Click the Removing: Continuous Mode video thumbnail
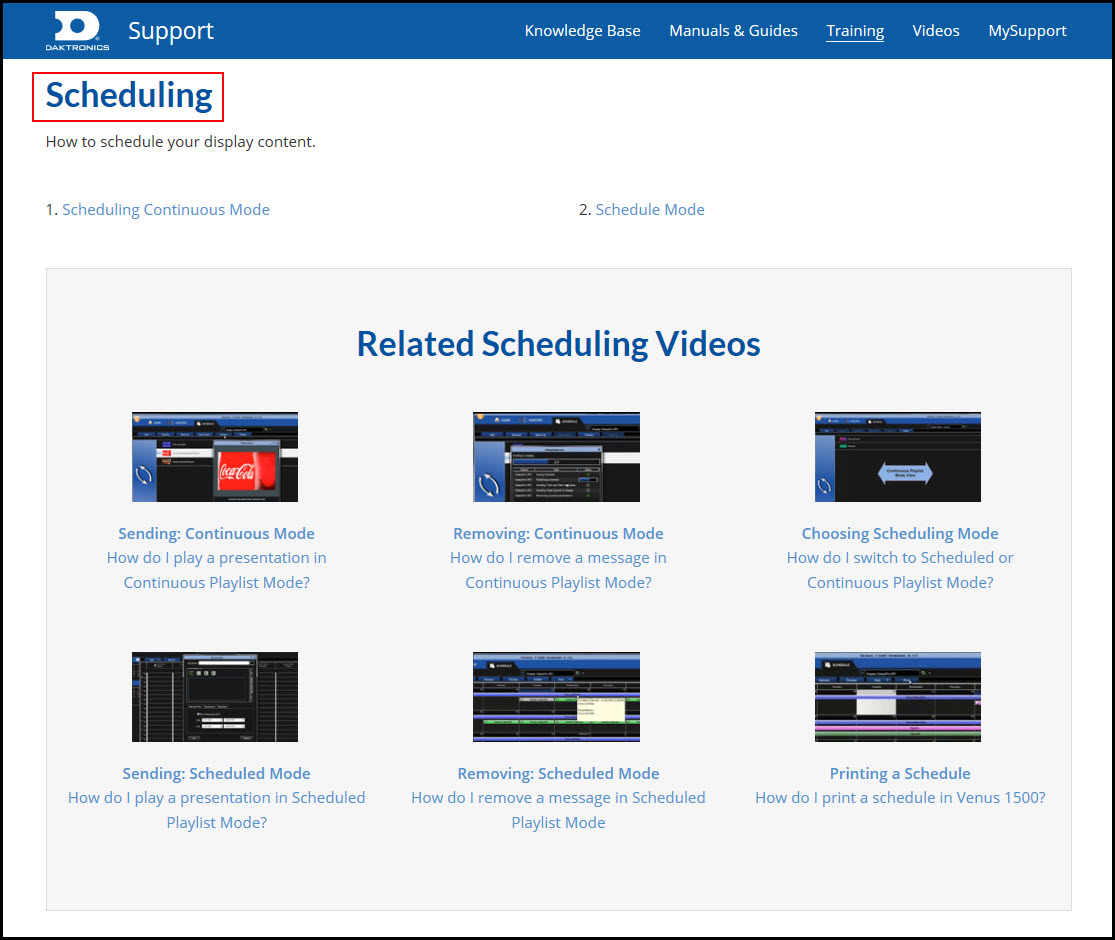1115x940 pixels. [556, 456]
